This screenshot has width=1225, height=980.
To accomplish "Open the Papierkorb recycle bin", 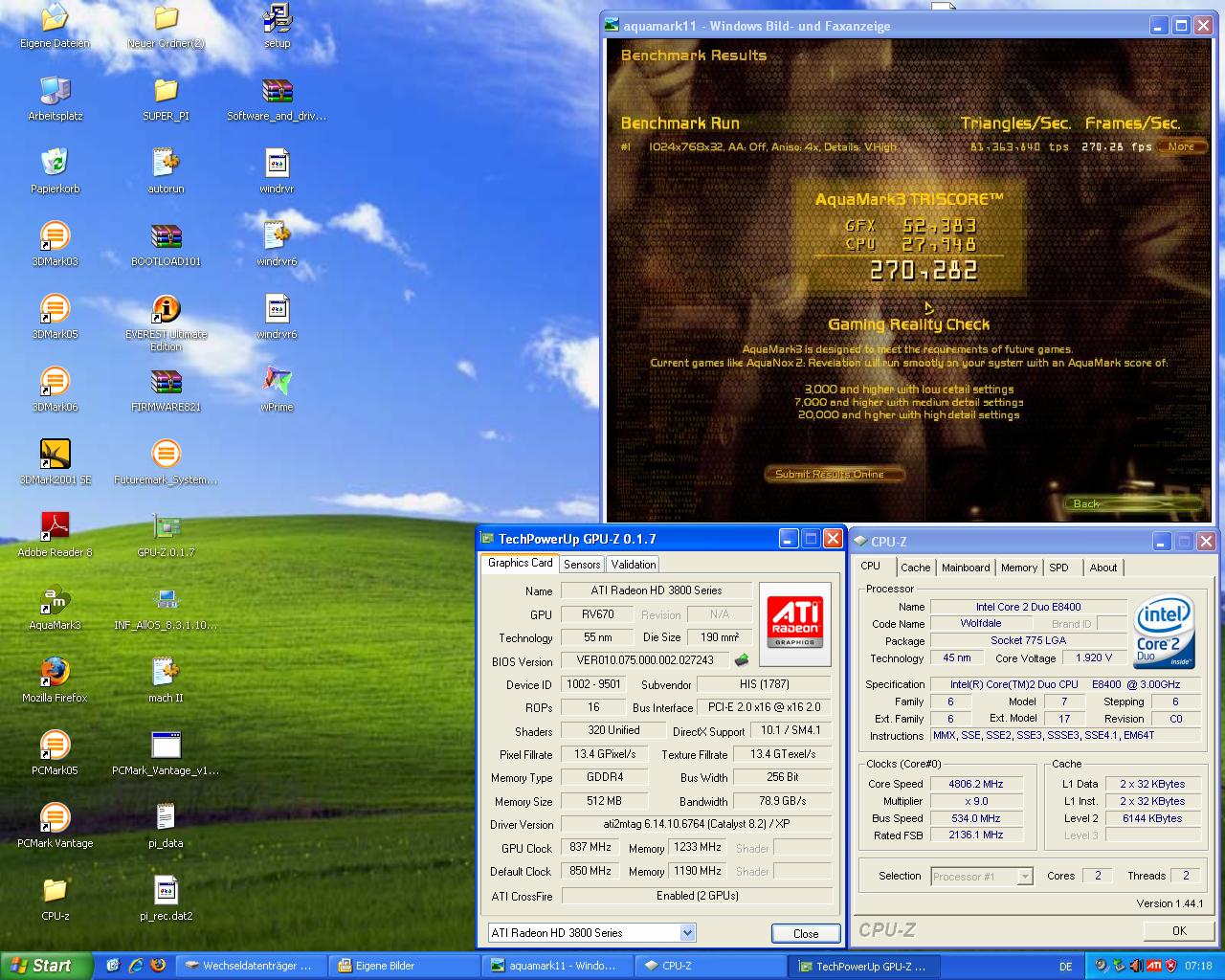I will 55,163.
